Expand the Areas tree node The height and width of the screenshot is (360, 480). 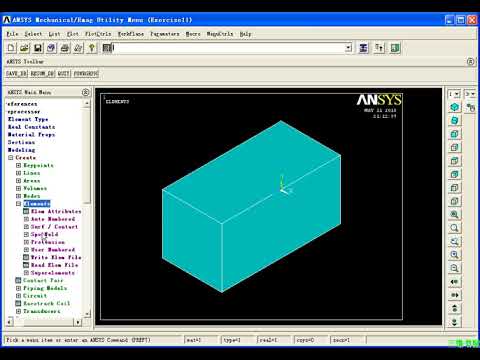[19, 181]
